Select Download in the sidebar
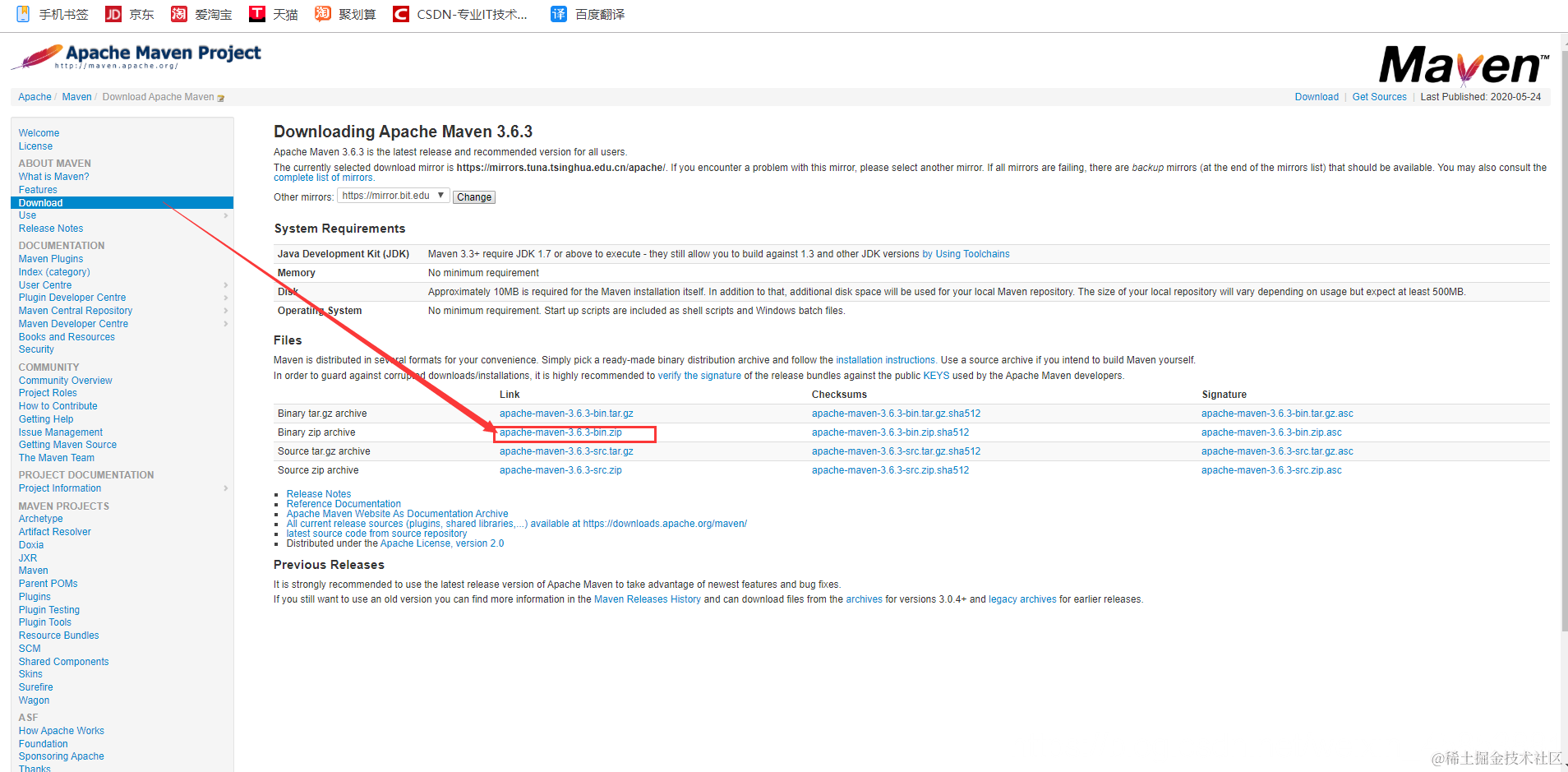1568x772 pixels. pyautogui.click(x=122, y=203)
